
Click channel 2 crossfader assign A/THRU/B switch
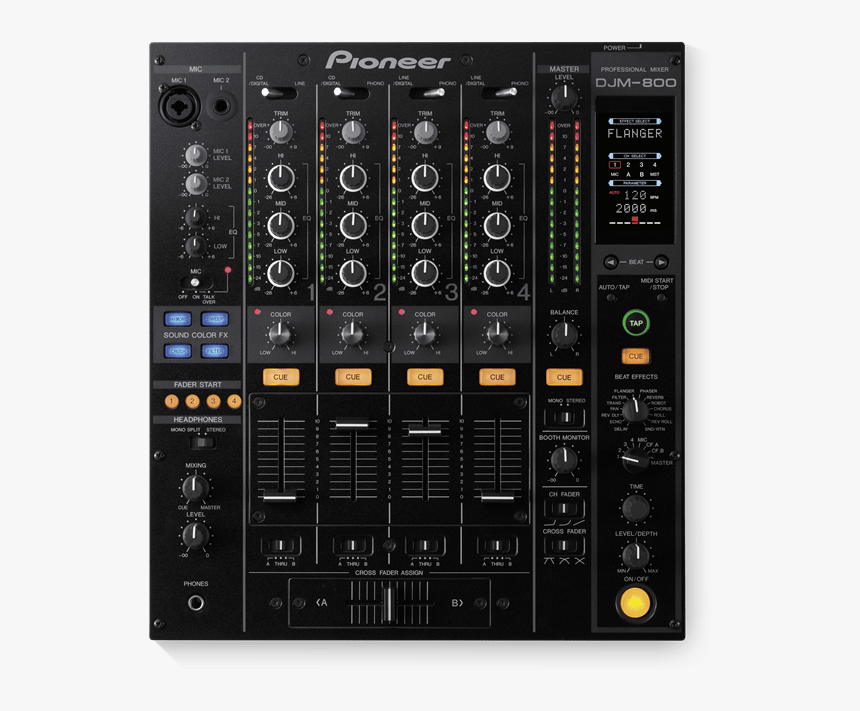(353, 546)
